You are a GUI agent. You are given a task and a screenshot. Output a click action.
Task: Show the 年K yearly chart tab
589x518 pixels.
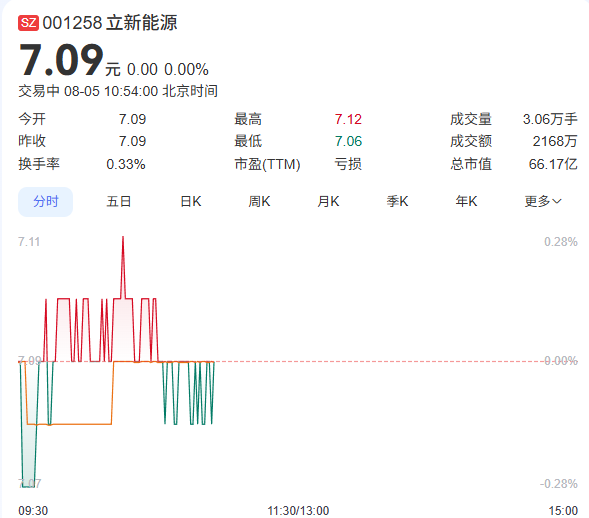pyautogui.click(x=467, y=202)
